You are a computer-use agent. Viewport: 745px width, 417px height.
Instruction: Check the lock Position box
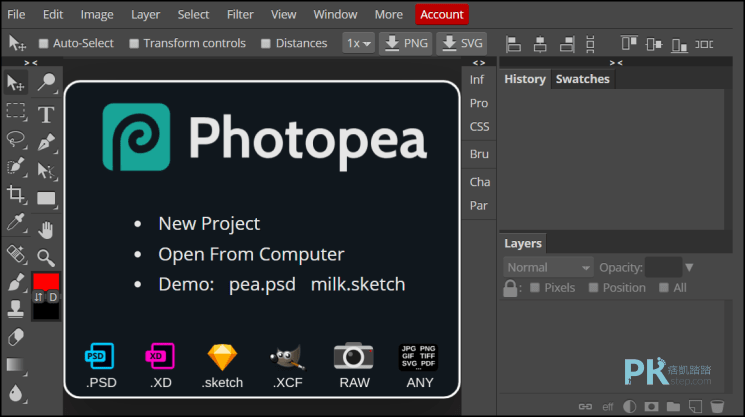593,287
